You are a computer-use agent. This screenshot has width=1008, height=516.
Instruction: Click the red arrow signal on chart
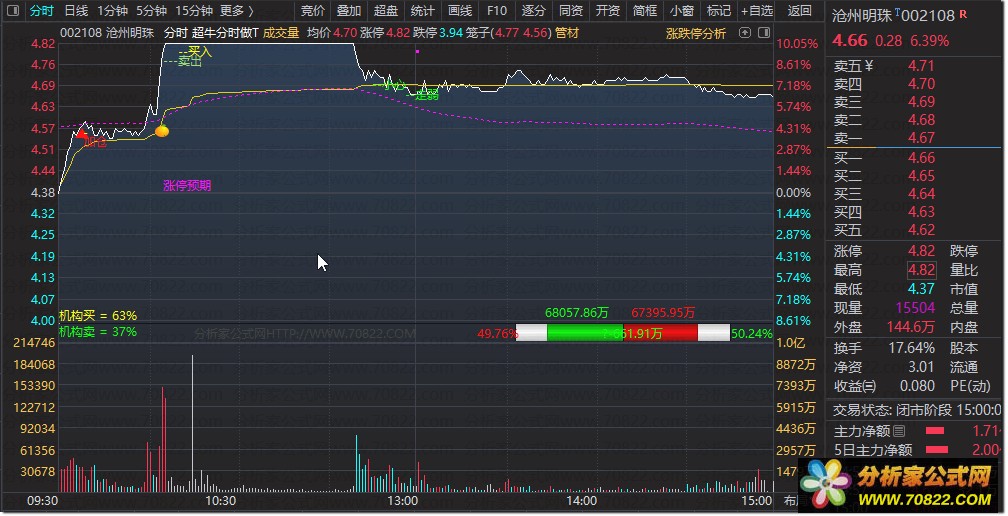pos(82,134)
